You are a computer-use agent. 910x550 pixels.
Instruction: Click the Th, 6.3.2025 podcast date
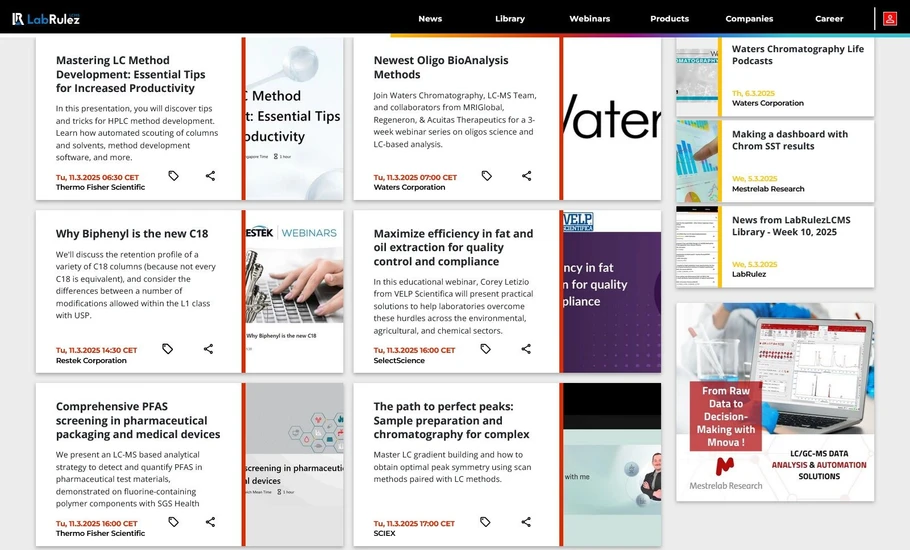[x=753, y=93]
